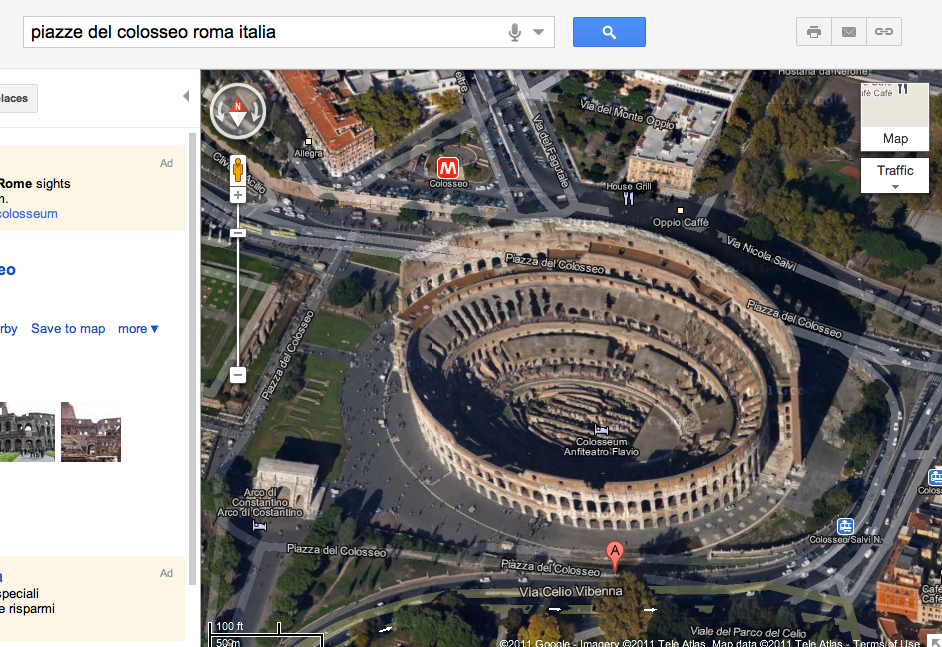The width and height of the screenshot is (942, 647).
Task: Click the Terms of Use link
Action: (886, 642)
